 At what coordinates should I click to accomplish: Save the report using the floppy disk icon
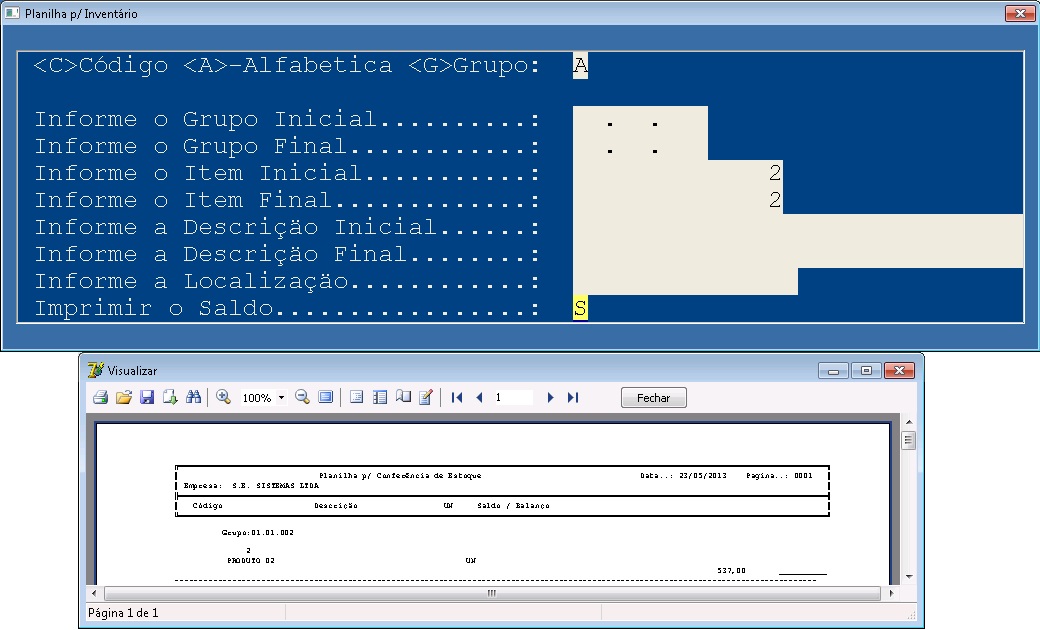tap(147, 398)
